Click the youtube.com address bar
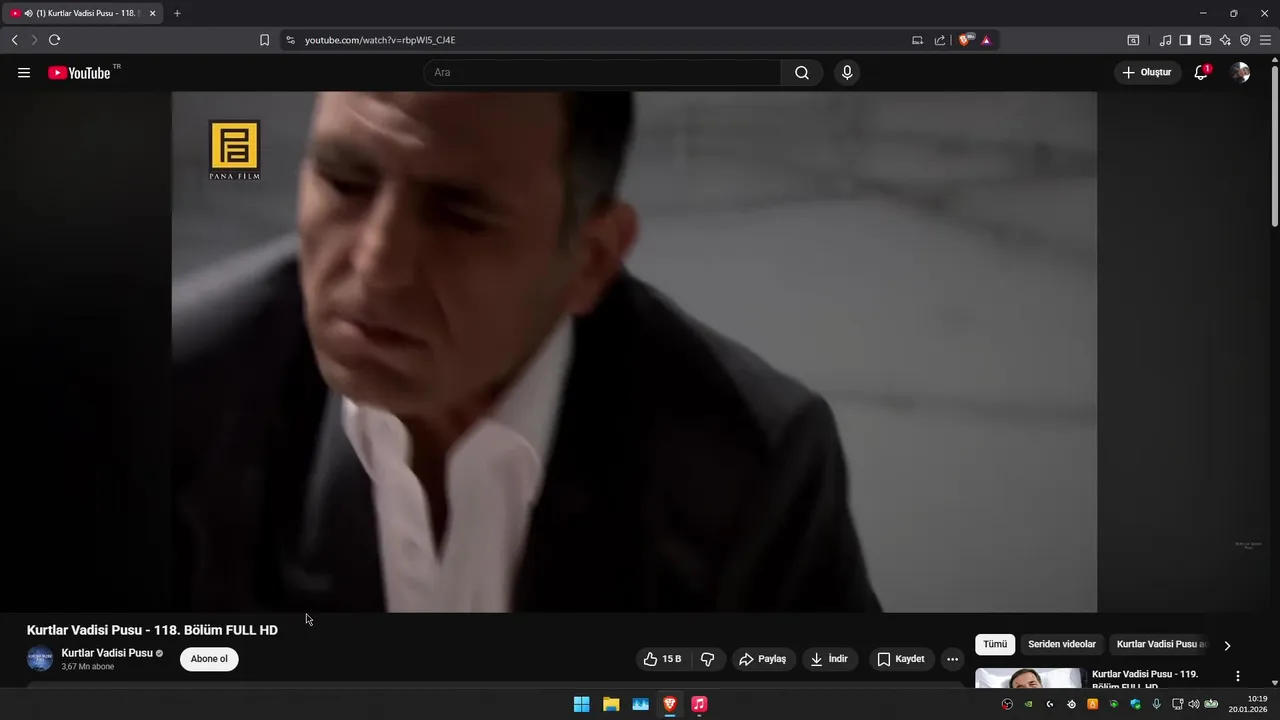The width and height of the screenshot is (1280, 720). [600, 40]
